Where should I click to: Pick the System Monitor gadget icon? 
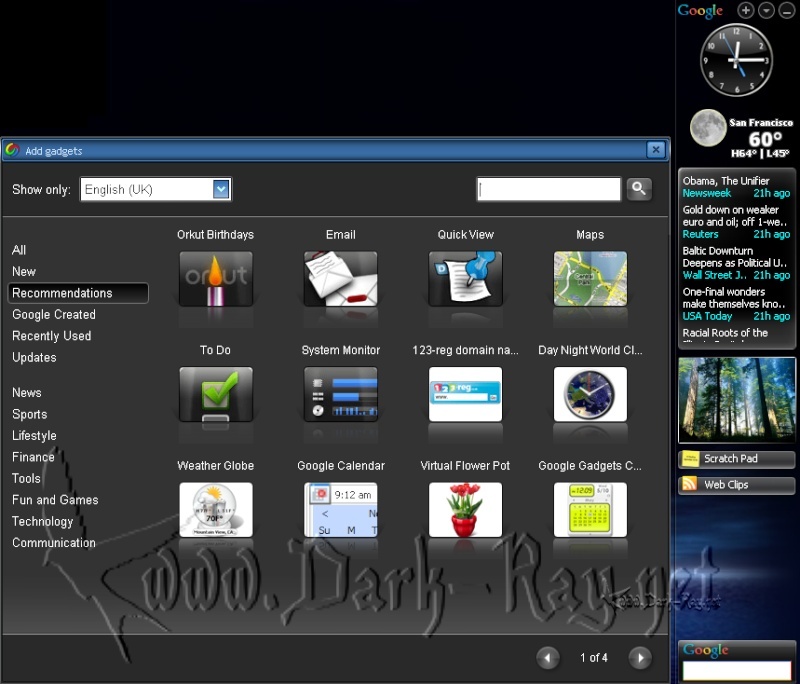click(x=340, y=394)
